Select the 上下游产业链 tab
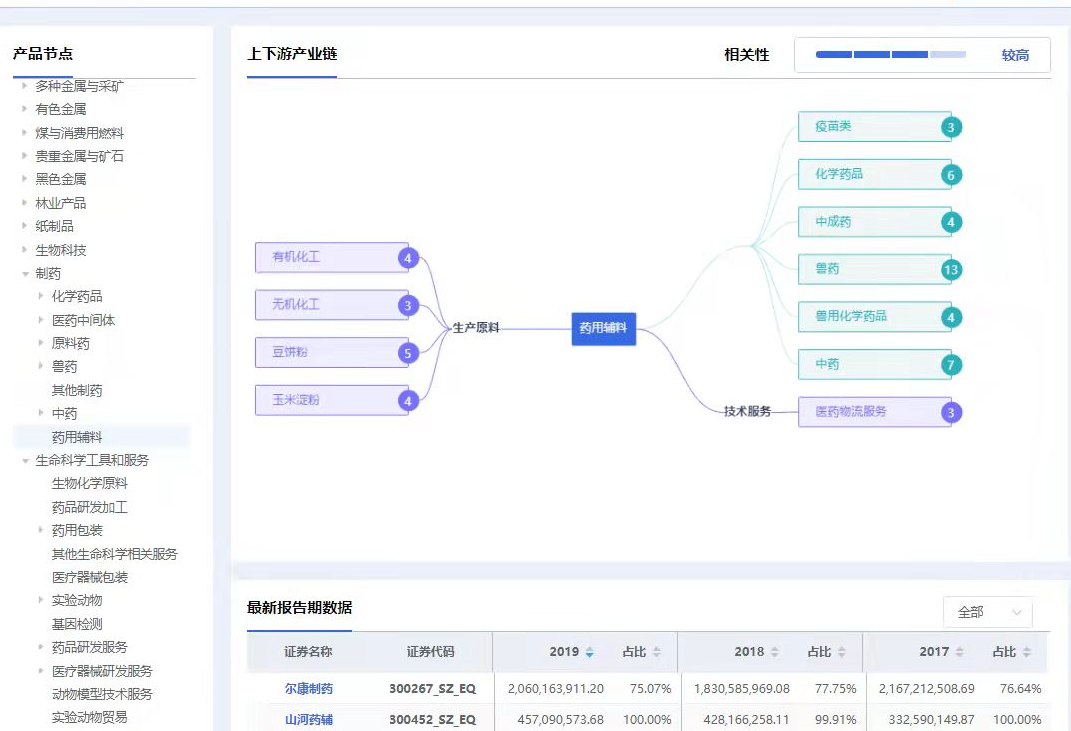The image size is (1071, 731). 291,54
